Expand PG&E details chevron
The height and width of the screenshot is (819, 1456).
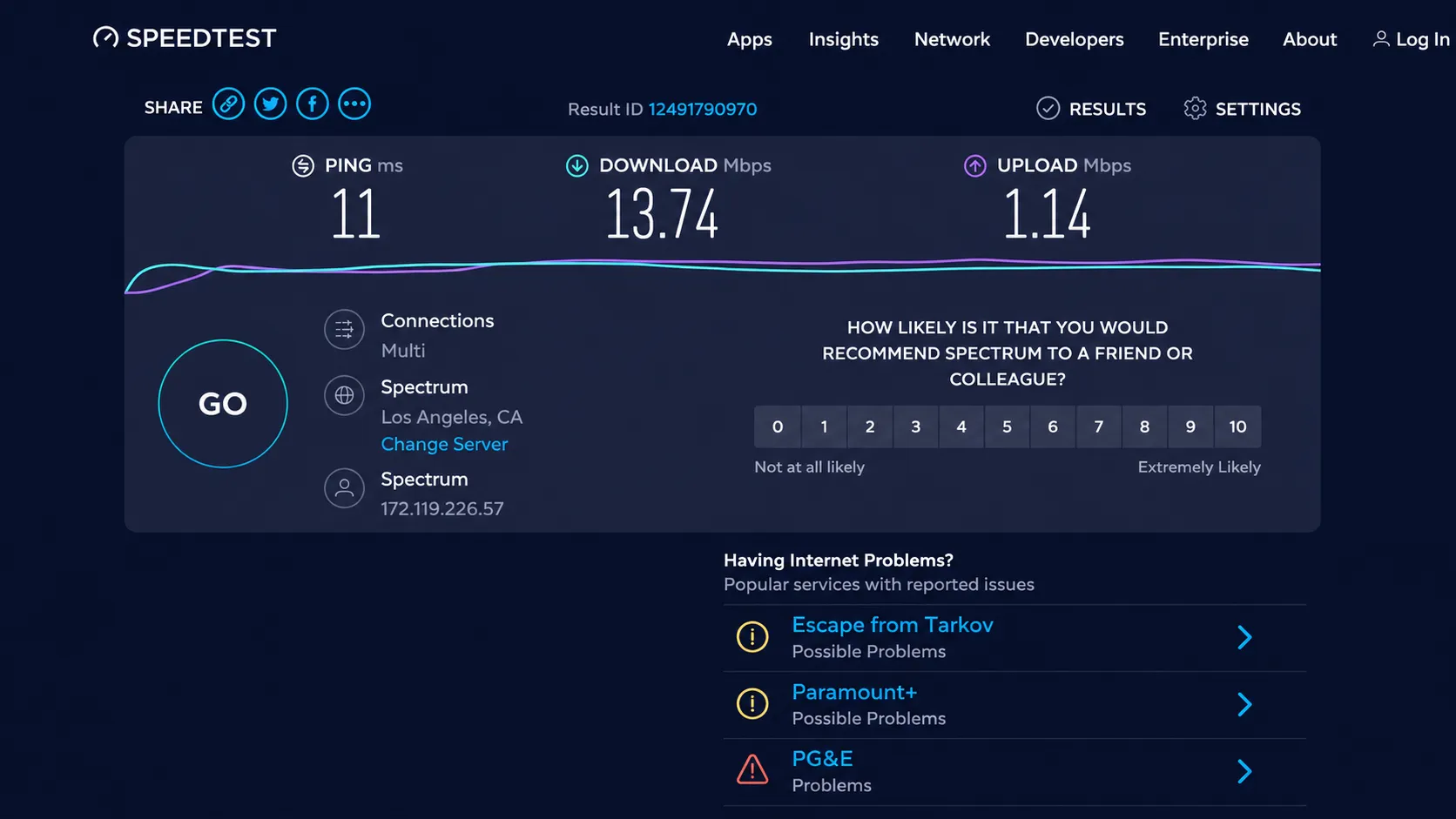(1245, 771)
